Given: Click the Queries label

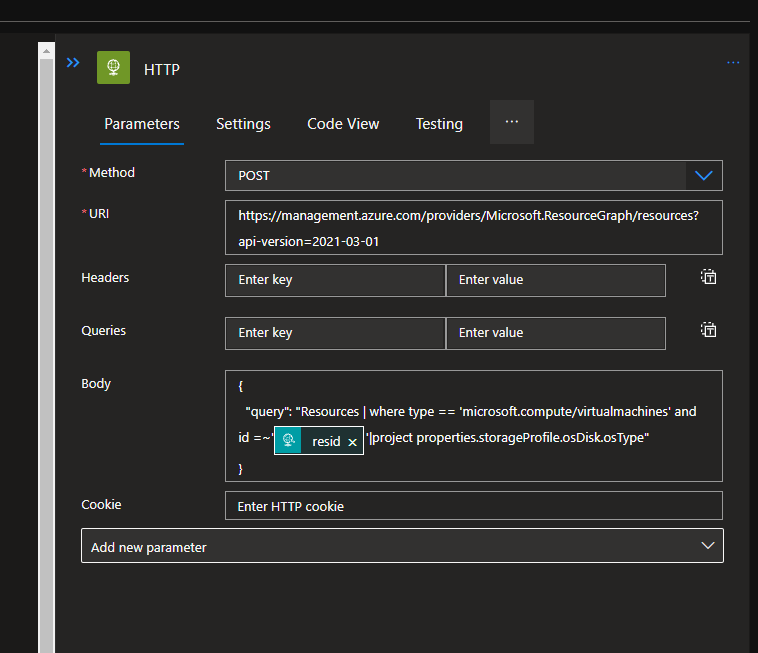Looking at the screenshot, I should click(103, 331).
